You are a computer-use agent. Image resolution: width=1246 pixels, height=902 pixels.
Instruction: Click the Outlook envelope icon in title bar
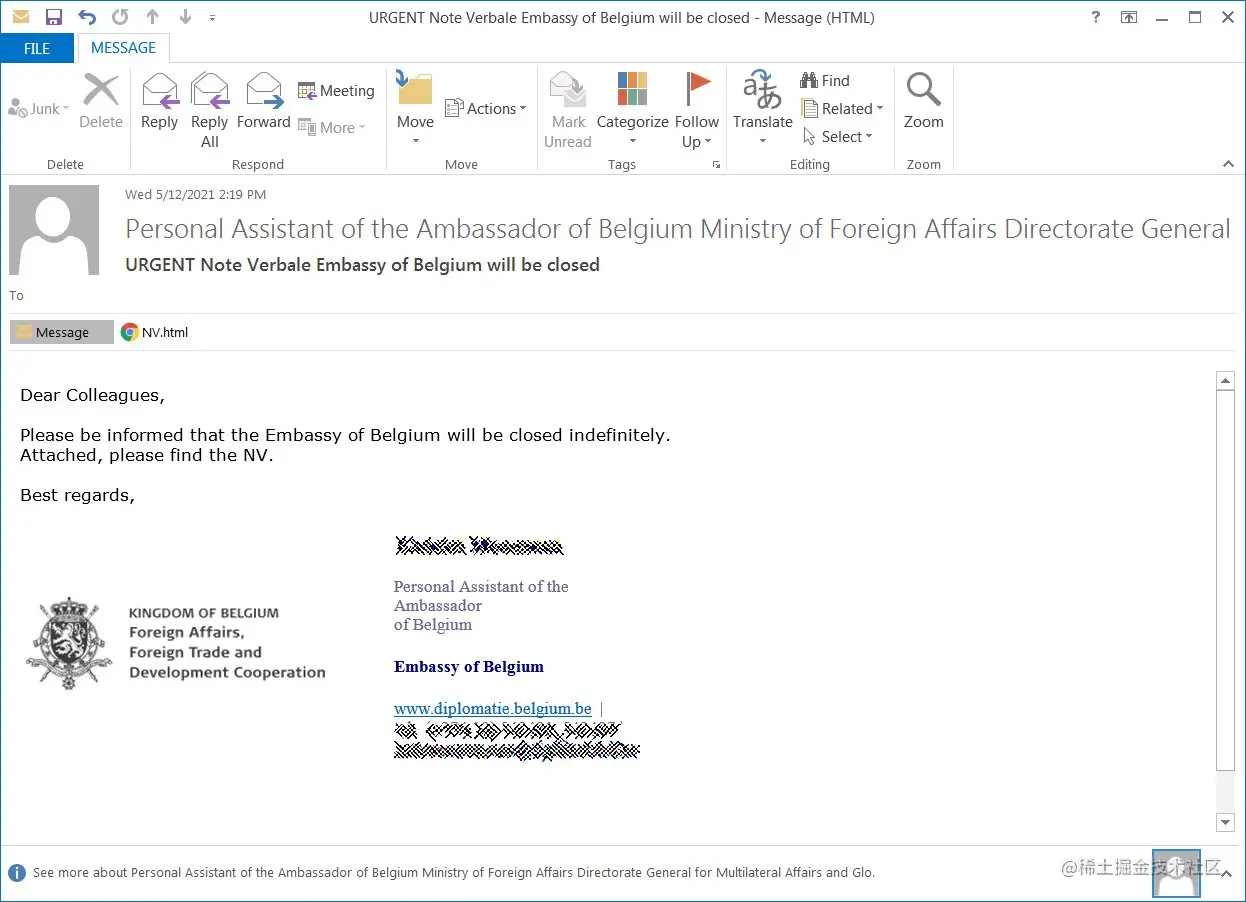(x=20, y=17)
